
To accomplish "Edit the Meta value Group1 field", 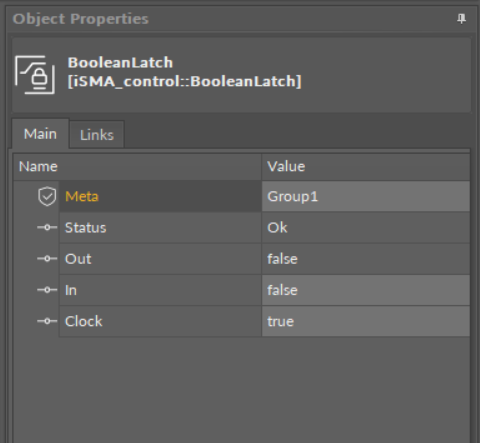I will [x=366, y=196].
